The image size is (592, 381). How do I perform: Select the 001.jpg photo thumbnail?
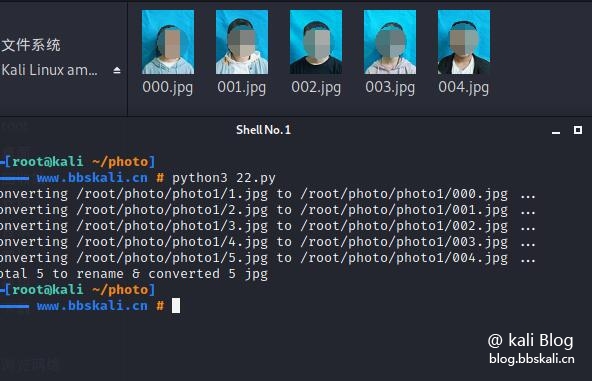click(242, 42)
